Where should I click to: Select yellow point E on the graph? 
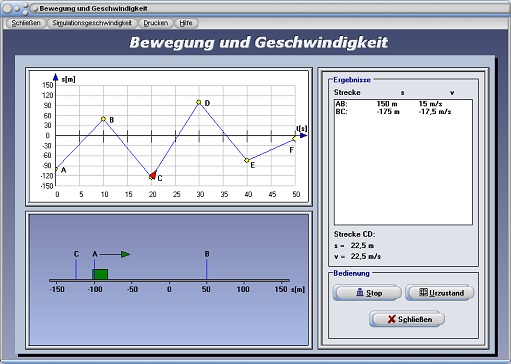(x=247, y=160)
